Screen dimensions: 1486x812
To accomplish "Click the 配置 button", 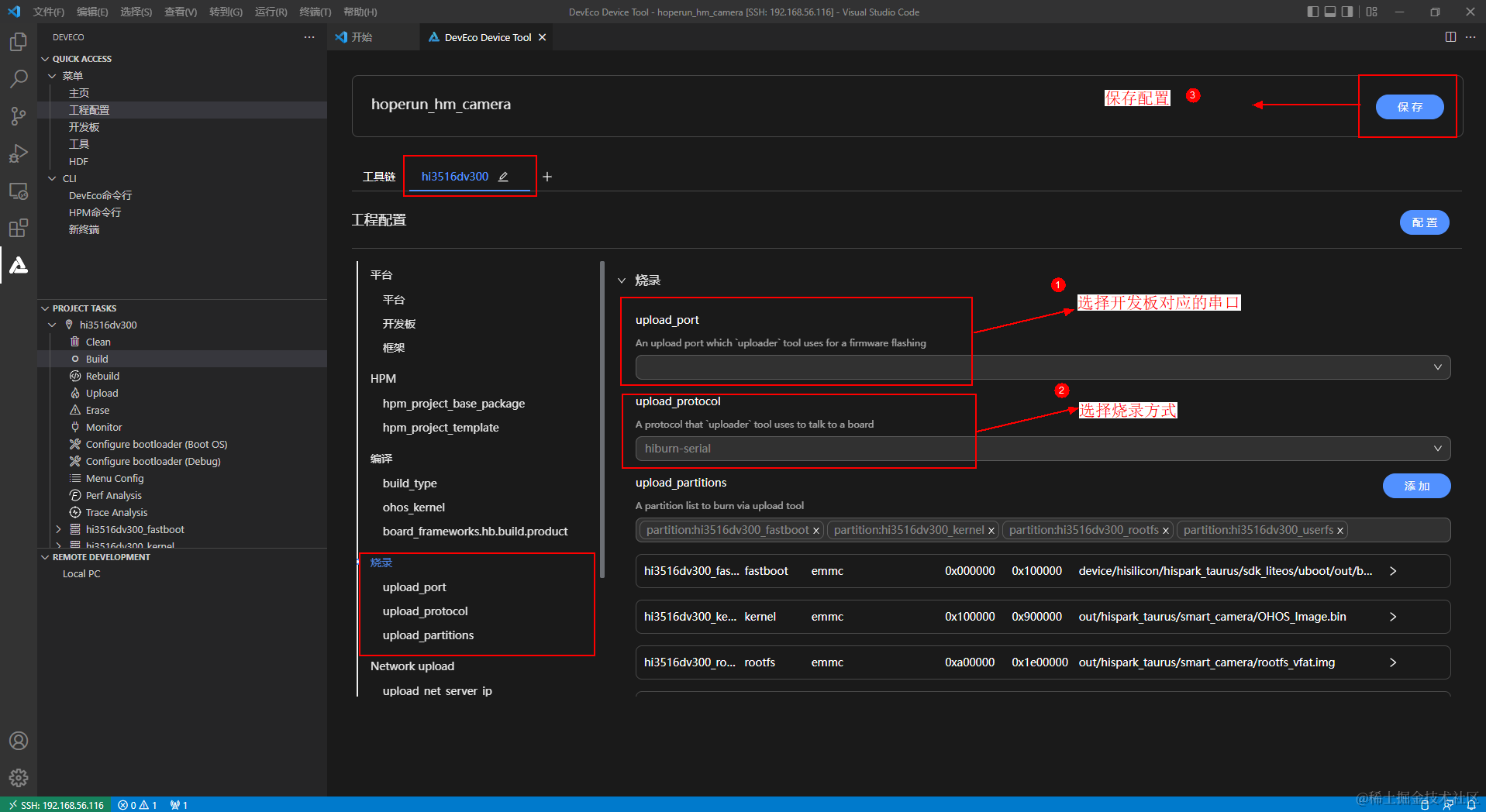I will click(x=1424, y=222).
